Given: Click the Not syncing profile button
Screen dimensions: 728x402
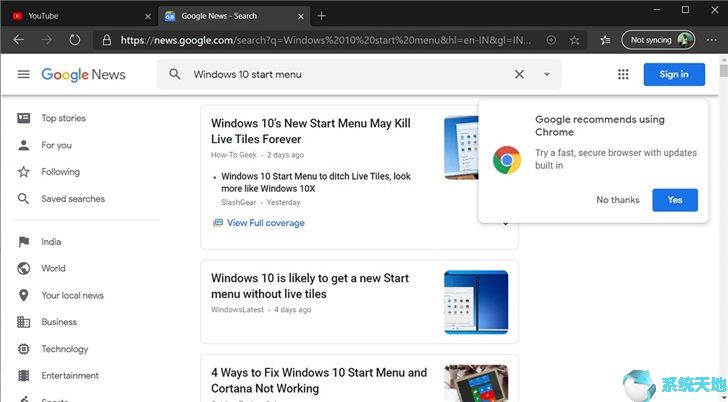Looking at the screenshot, I should point(658,40).
